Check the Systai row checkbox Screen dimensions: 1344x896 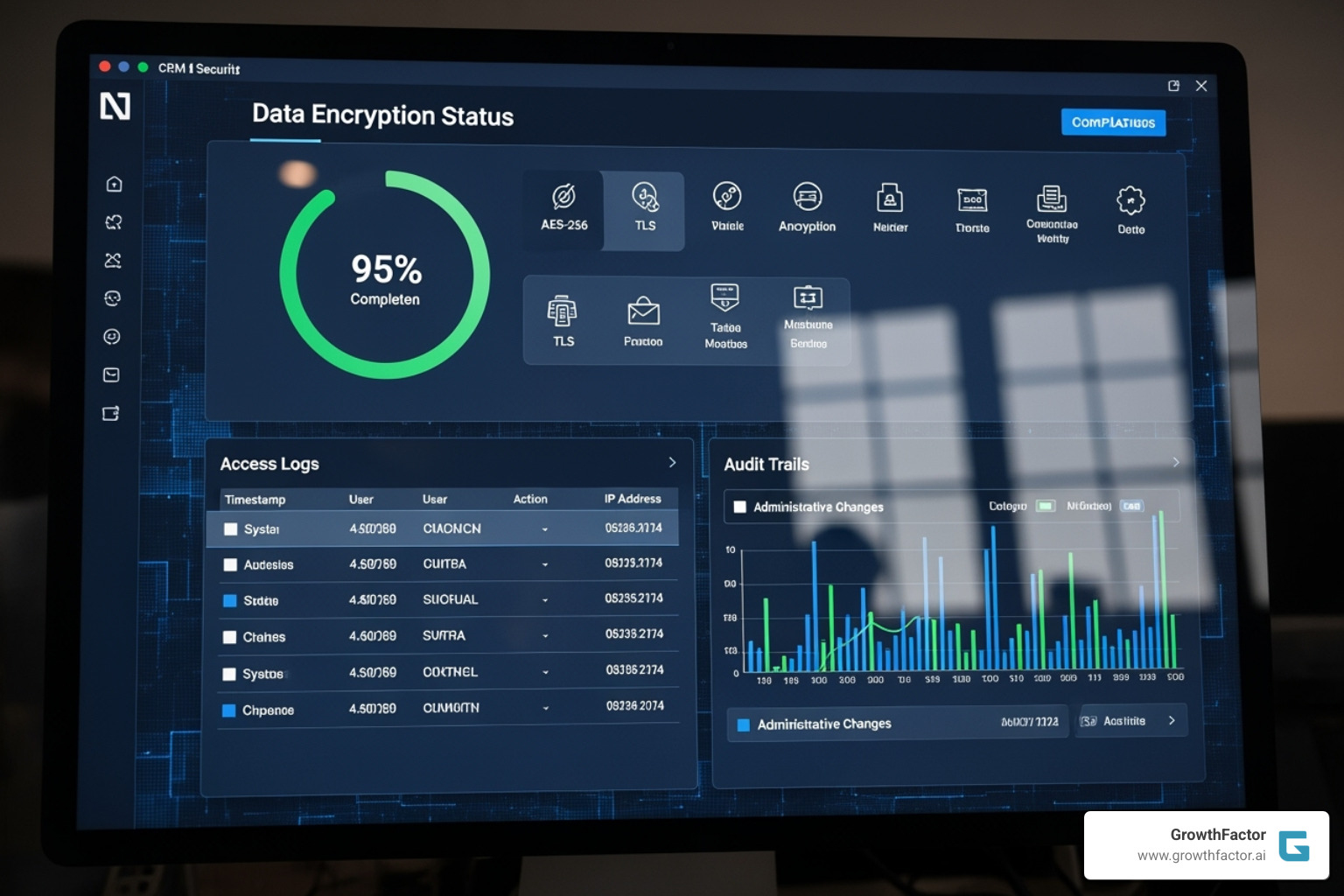[x=230, y=528]
